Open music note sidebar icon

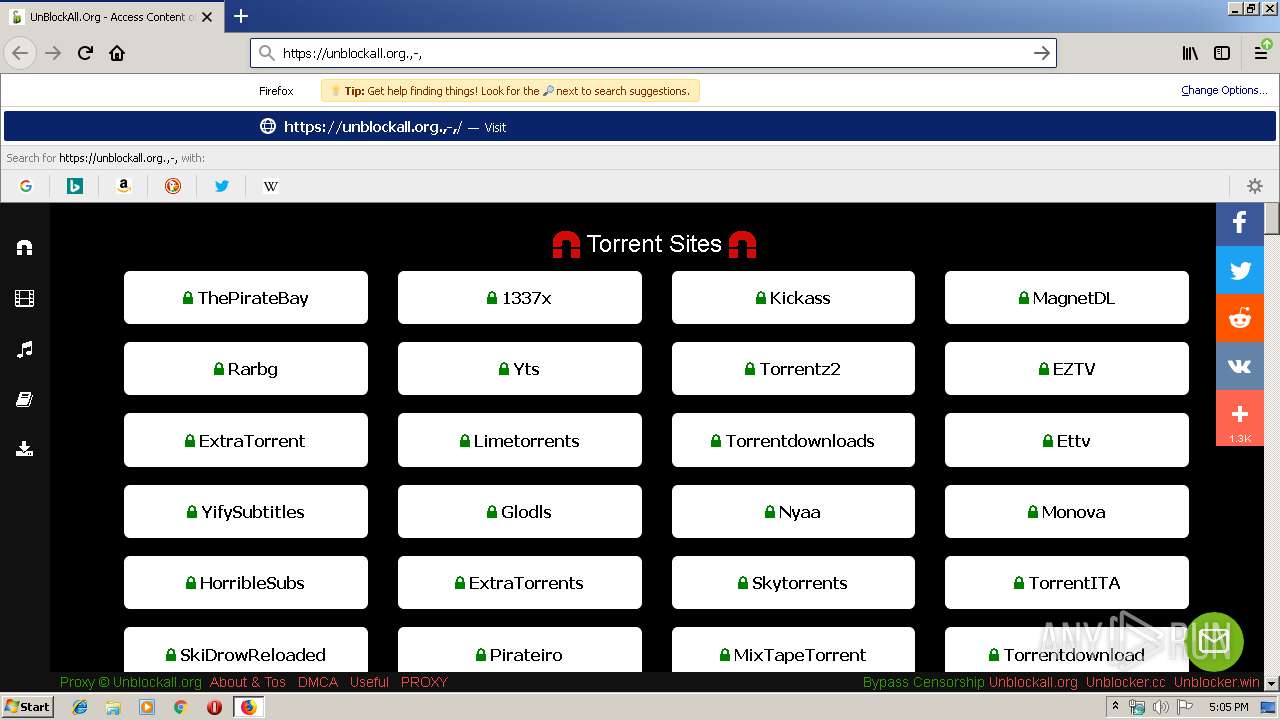click(25, 349)
